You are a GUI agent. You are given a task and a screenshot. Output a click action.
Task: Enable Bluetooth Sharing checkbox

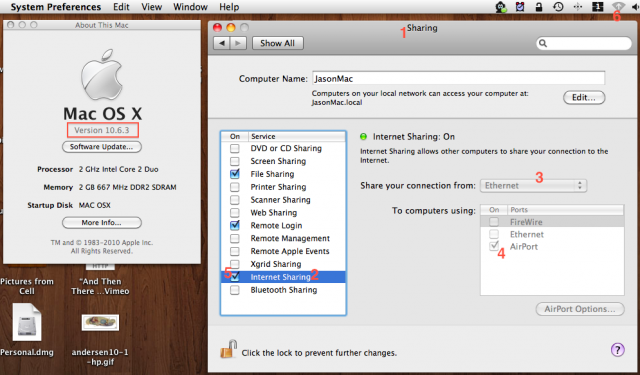pos(235,290)
